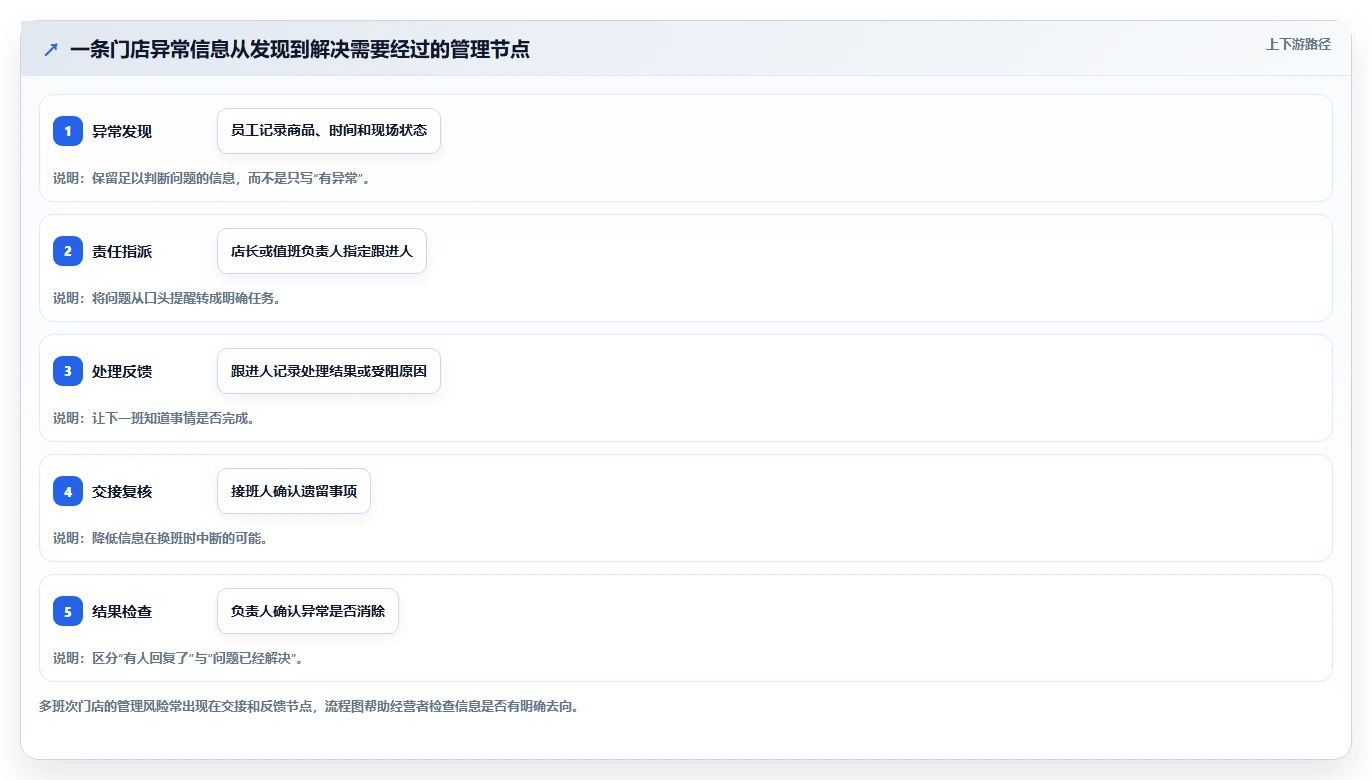Click the step 1 number badge

pos(68,131)
